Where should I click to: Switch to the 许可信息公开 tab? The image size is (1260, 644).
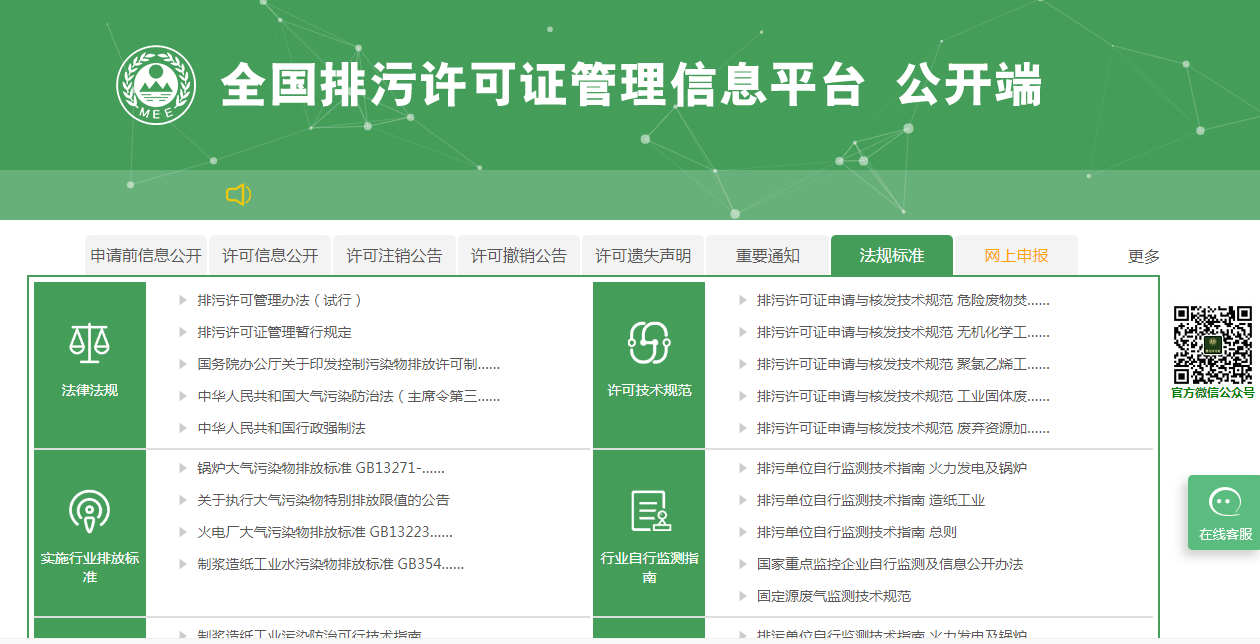[x=272, y=255]
